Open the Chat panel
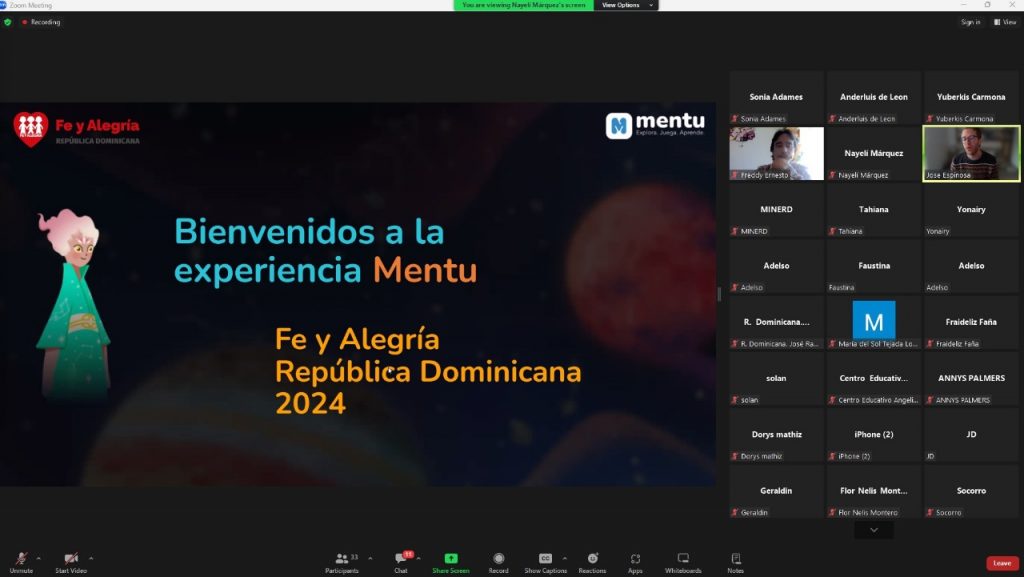The width and height of the screenshot is (1024, 577). tap(401, 560)
